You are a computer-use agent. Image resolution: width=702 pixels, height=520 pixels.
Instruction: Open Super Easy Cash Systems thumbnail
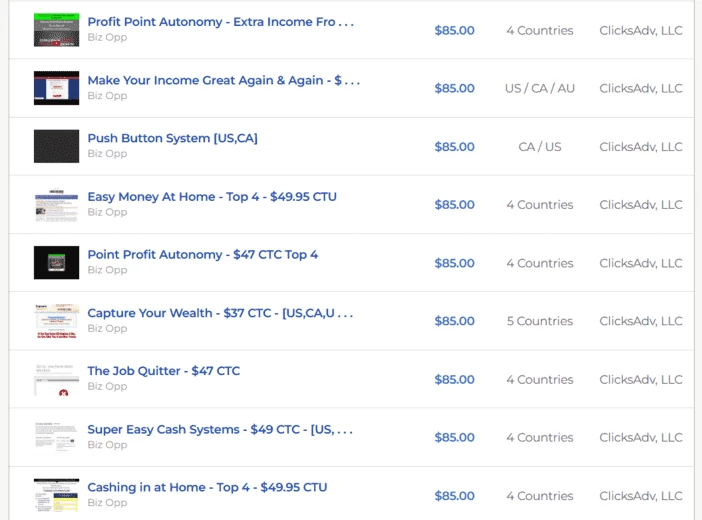tap(56, 437)
